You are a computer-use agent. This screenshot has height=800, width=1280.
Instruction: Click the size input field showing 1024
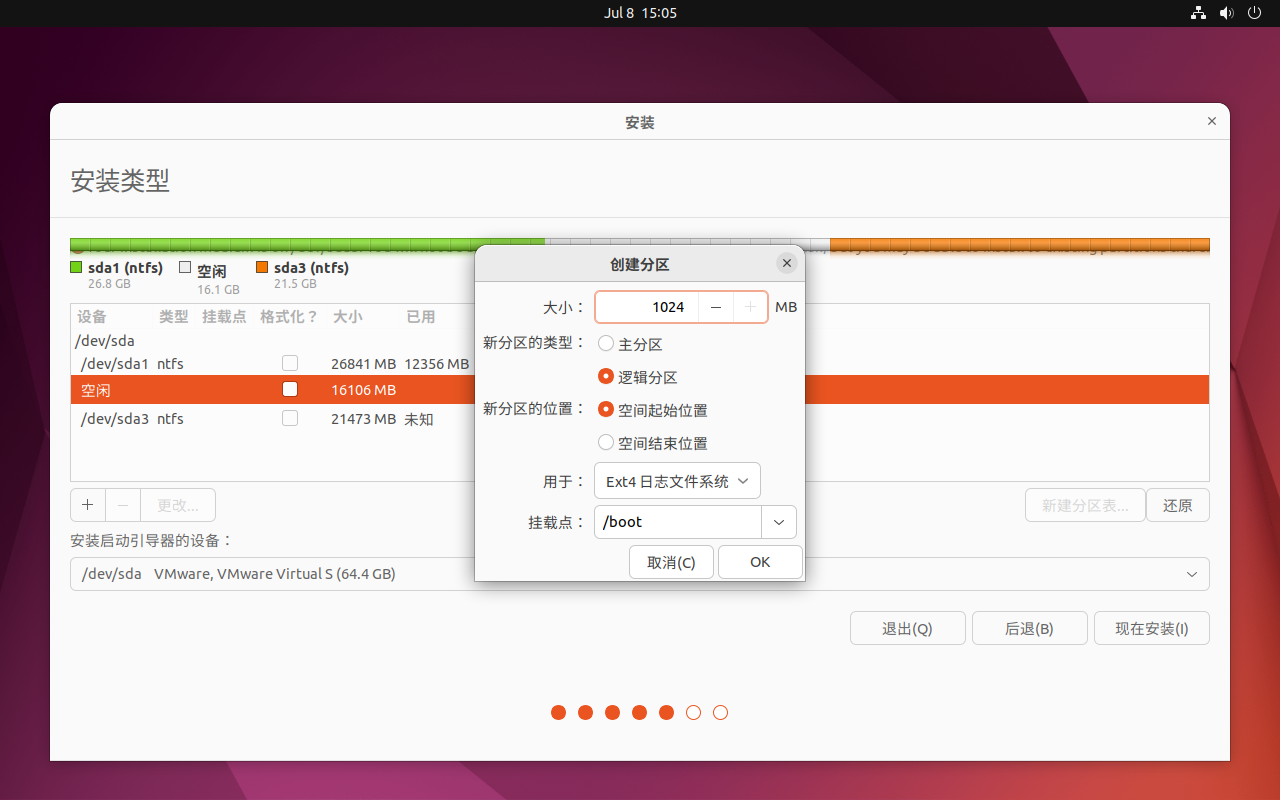click(x=647, y=307)
